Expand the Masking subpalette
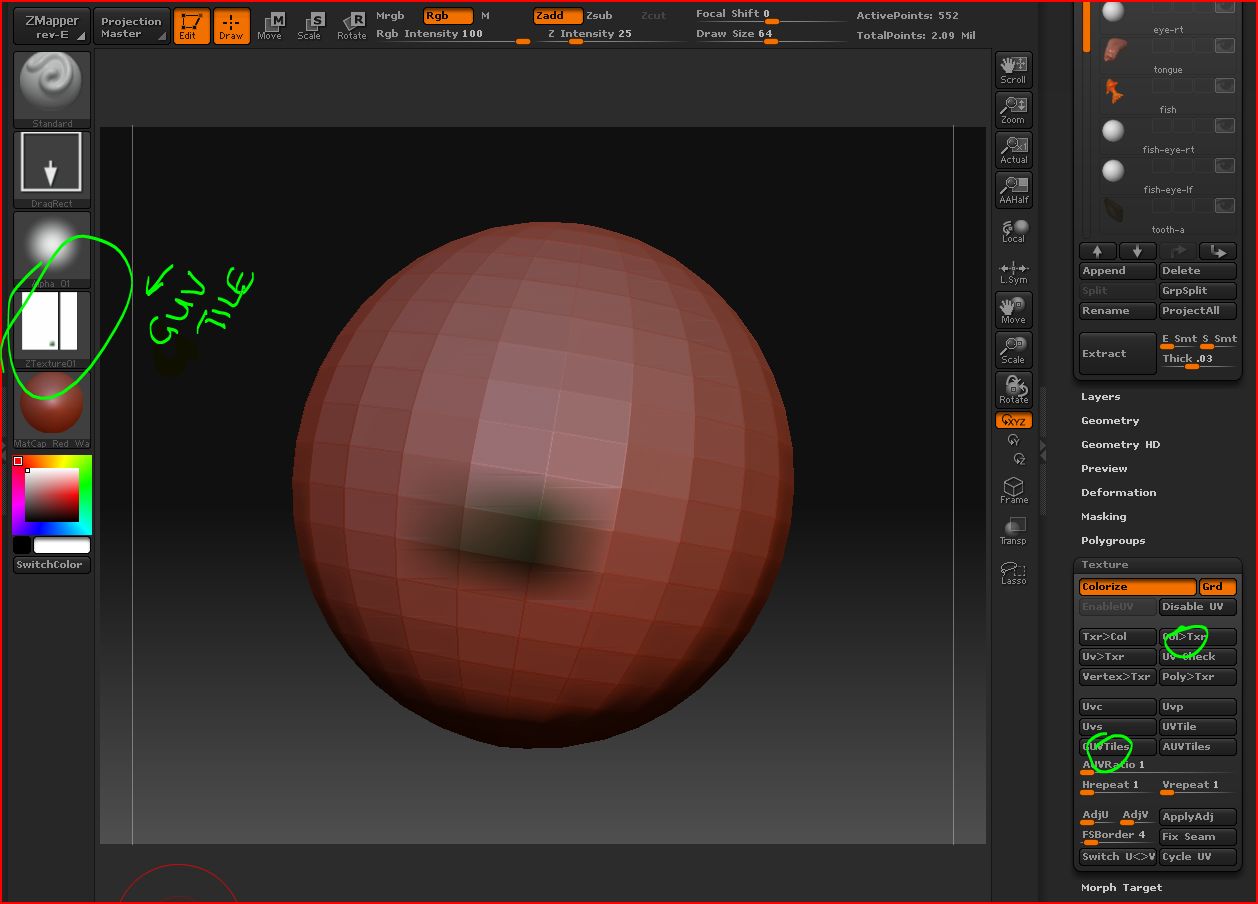This screenshot has width=1258, height=904. 1103,517
